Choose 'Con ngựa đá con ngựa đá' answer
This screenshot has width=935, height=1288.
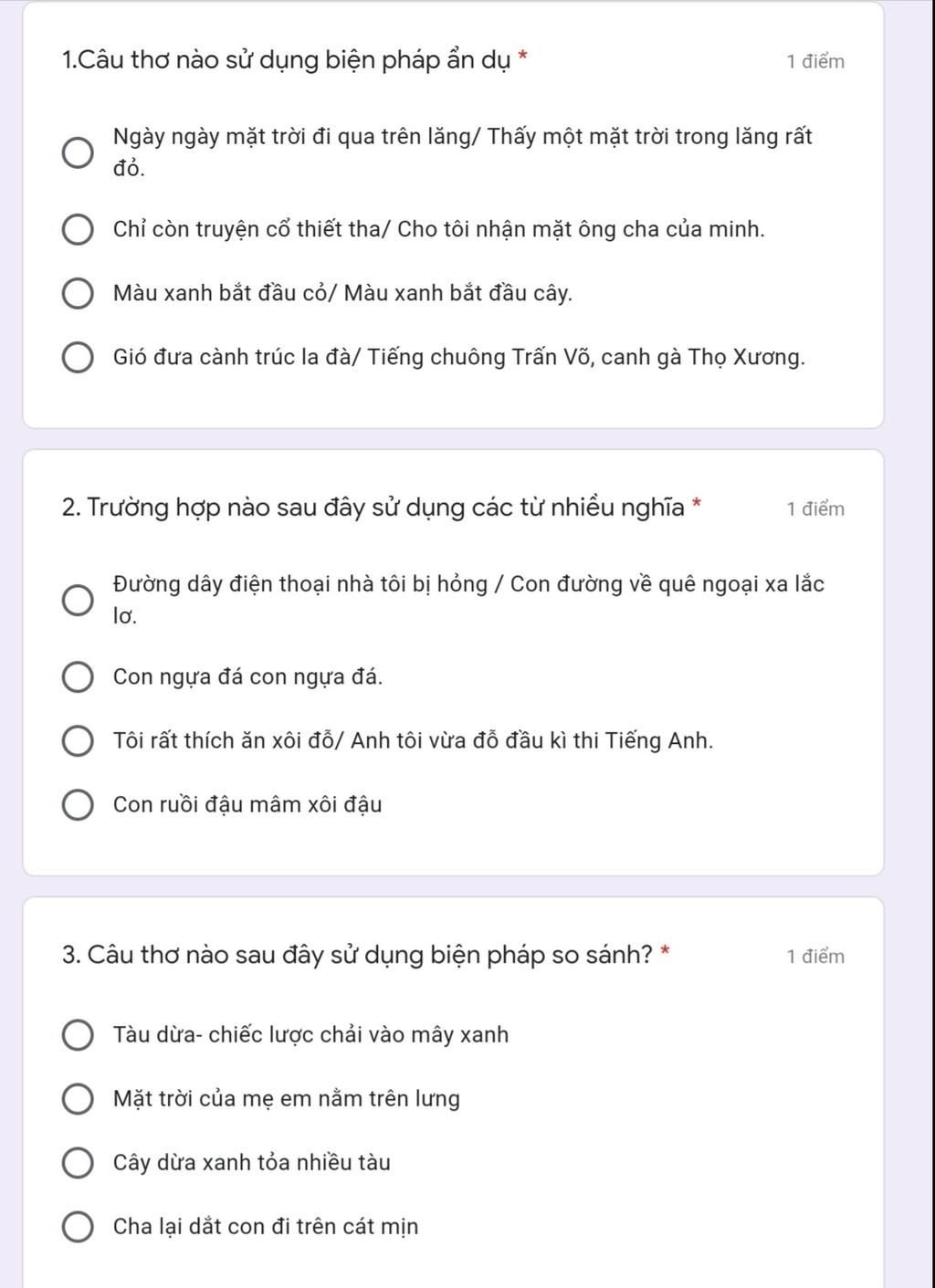click(x=77, y=677)
